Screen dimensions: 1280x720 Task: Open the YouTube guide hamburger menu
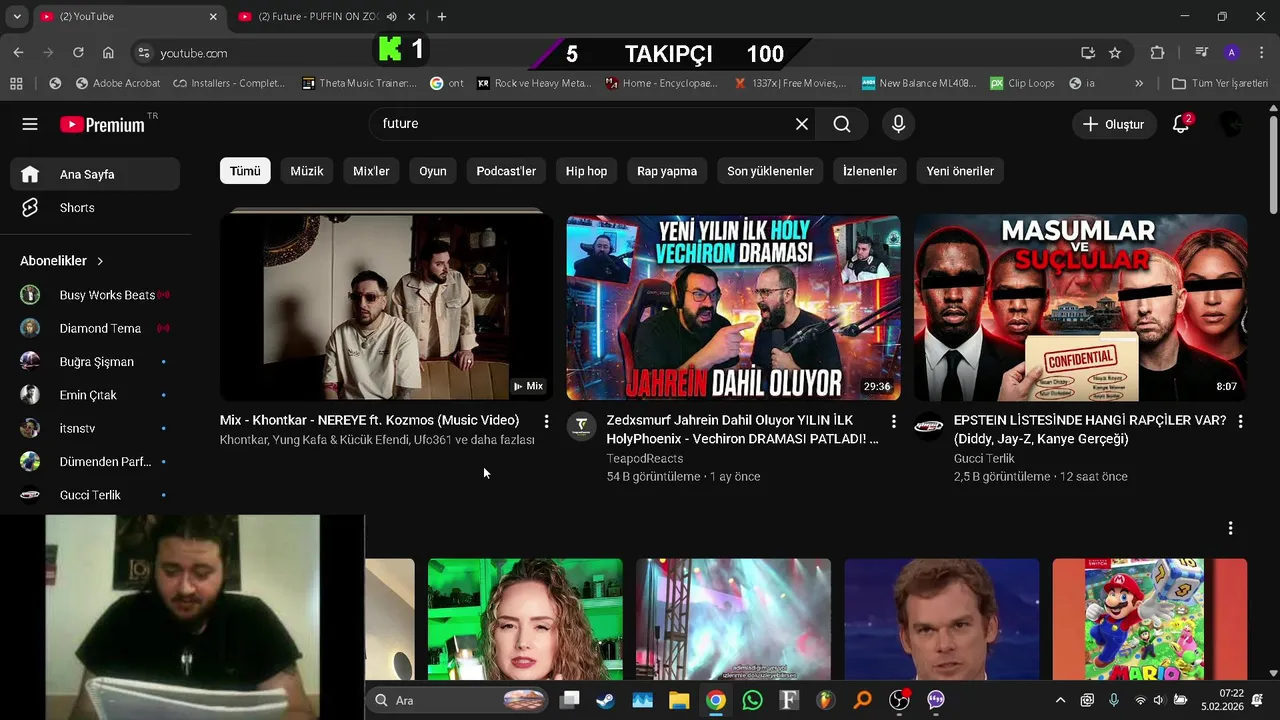30,124
